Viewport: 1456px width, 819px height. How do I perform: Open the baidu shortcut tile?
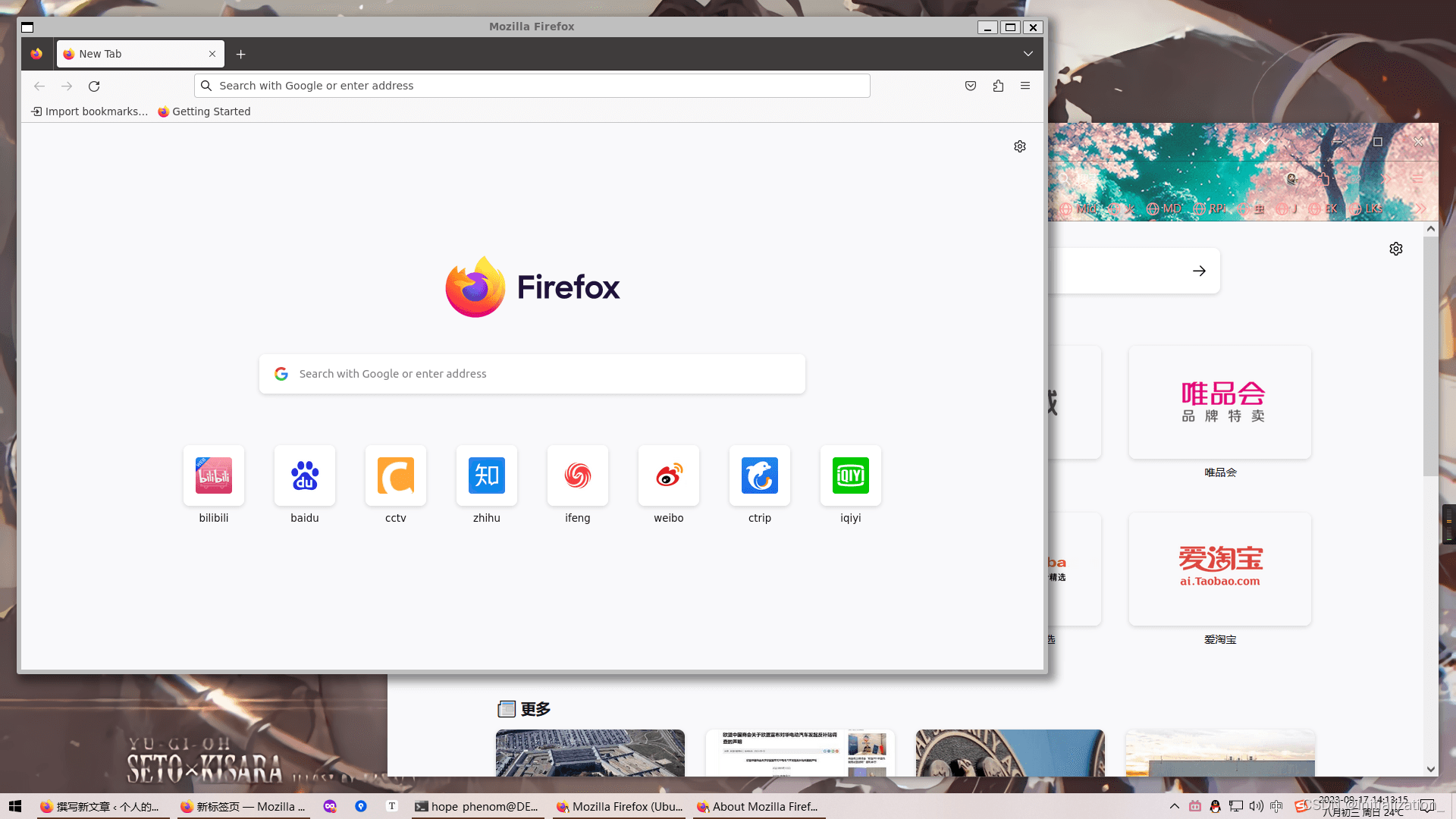pos(305,476)
